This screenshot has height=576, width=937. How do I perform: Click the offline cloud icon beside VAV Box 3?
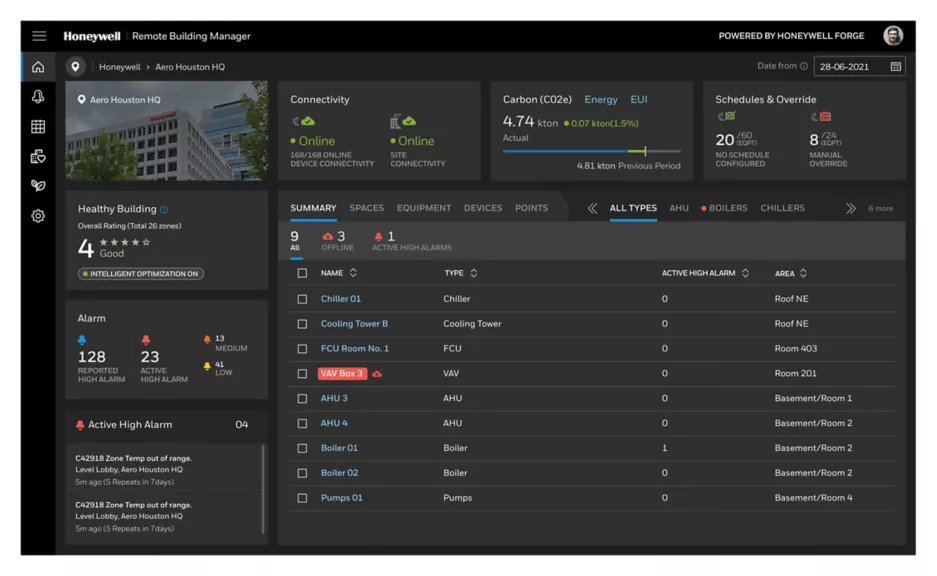click(376, 374)
